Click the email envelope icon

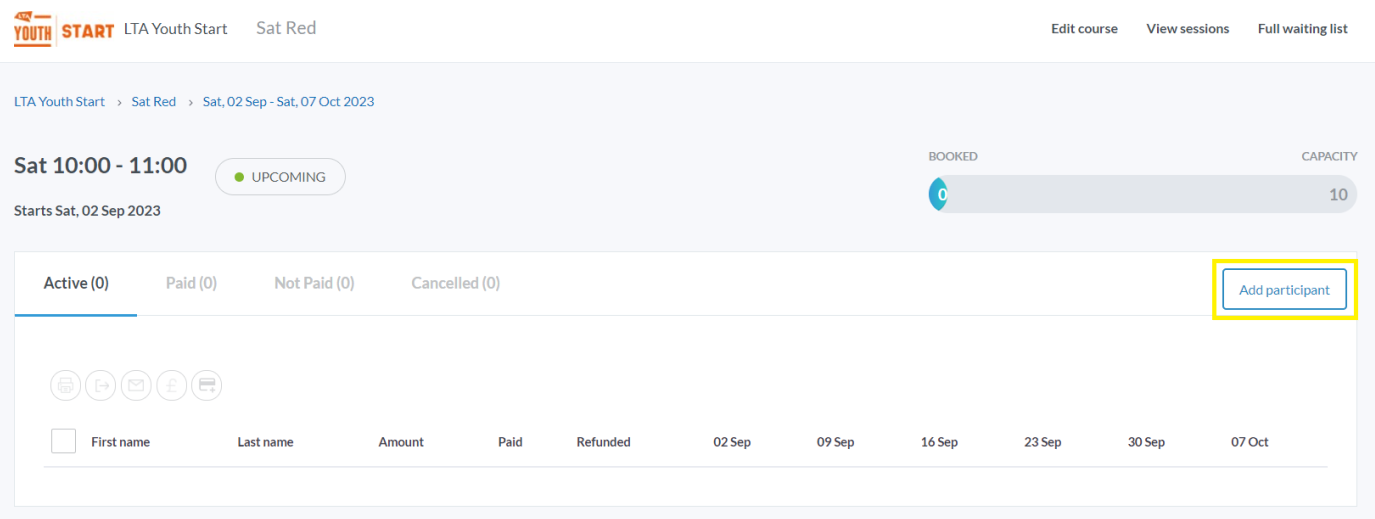coord(136,385)
